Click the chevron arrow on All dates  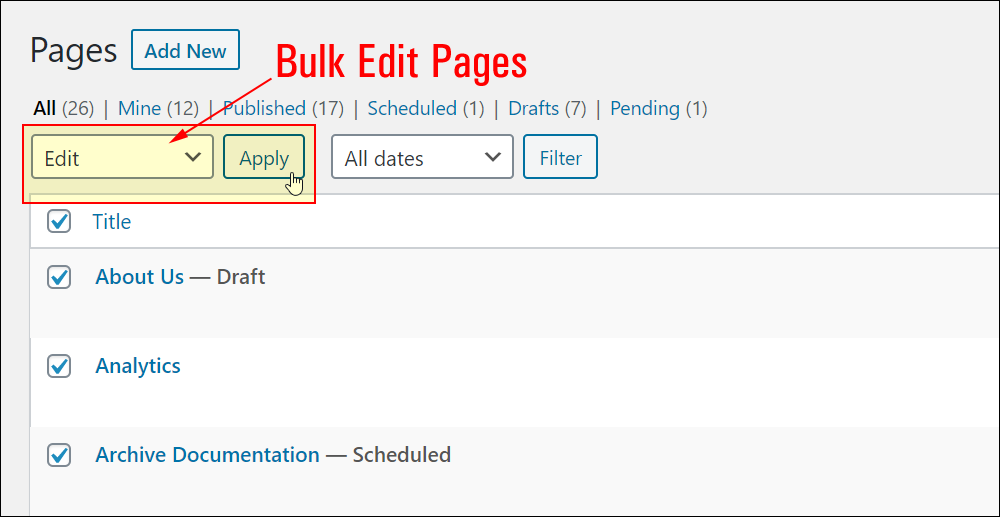click(x=492, y=157)
